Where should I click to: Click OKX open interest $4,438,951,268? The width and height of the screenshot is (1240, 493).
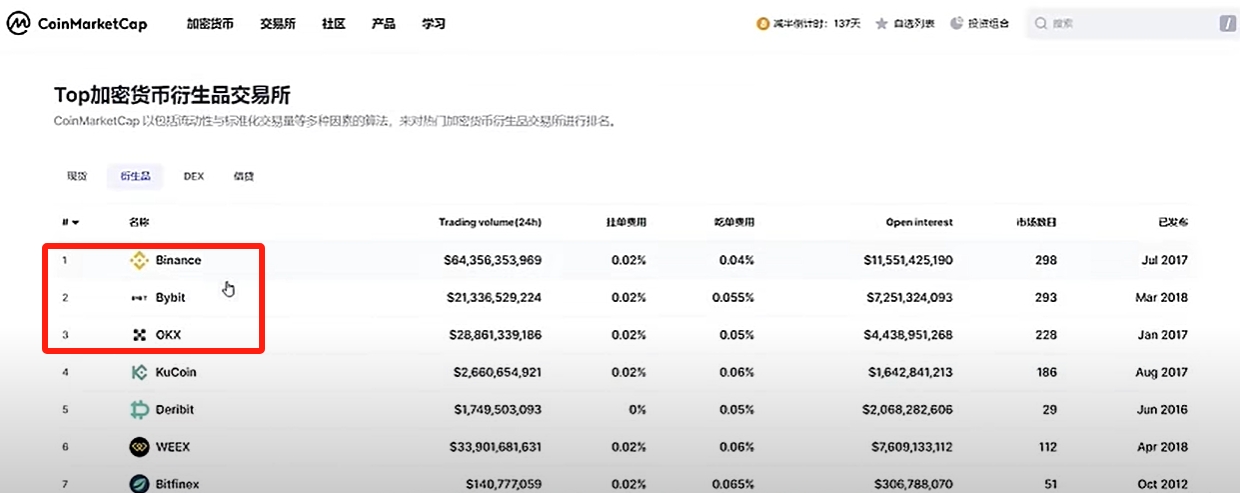[908, 335]
